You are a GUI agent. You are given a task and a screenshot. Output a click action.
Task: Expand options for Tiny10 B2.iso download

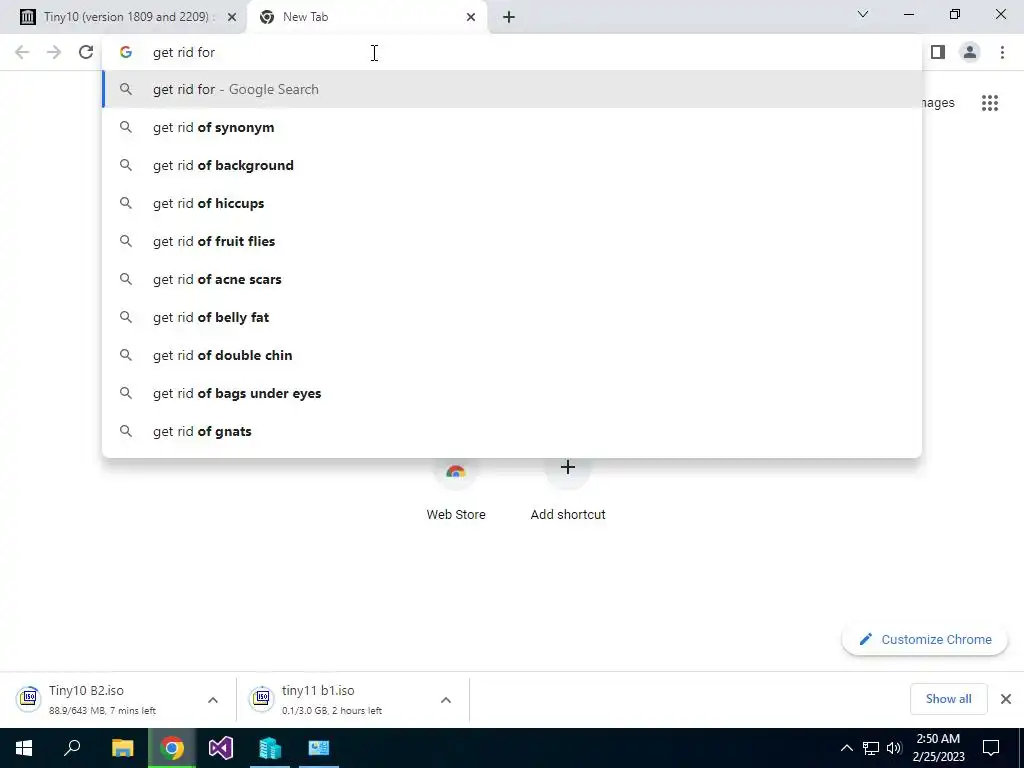[213, 700]
